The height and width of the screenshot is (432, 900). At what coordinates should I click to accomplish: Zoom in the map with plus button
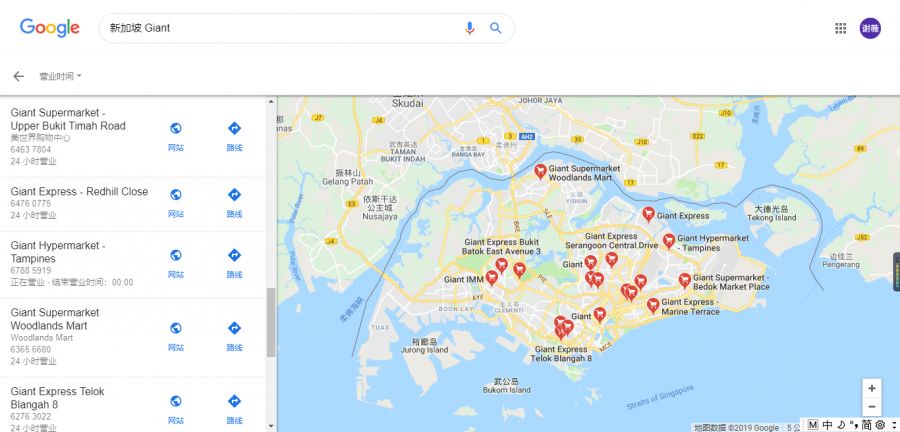pos(871,388)
